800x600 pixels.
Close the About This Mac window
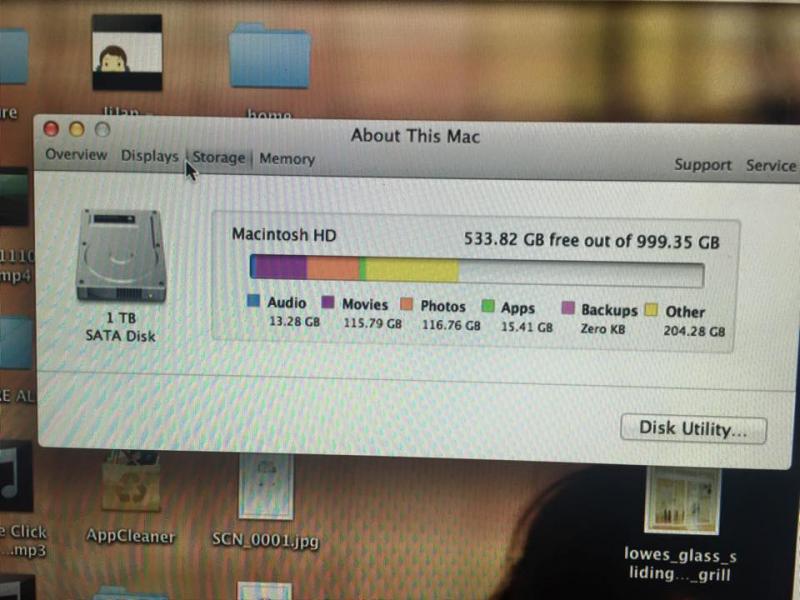[51, 129]
